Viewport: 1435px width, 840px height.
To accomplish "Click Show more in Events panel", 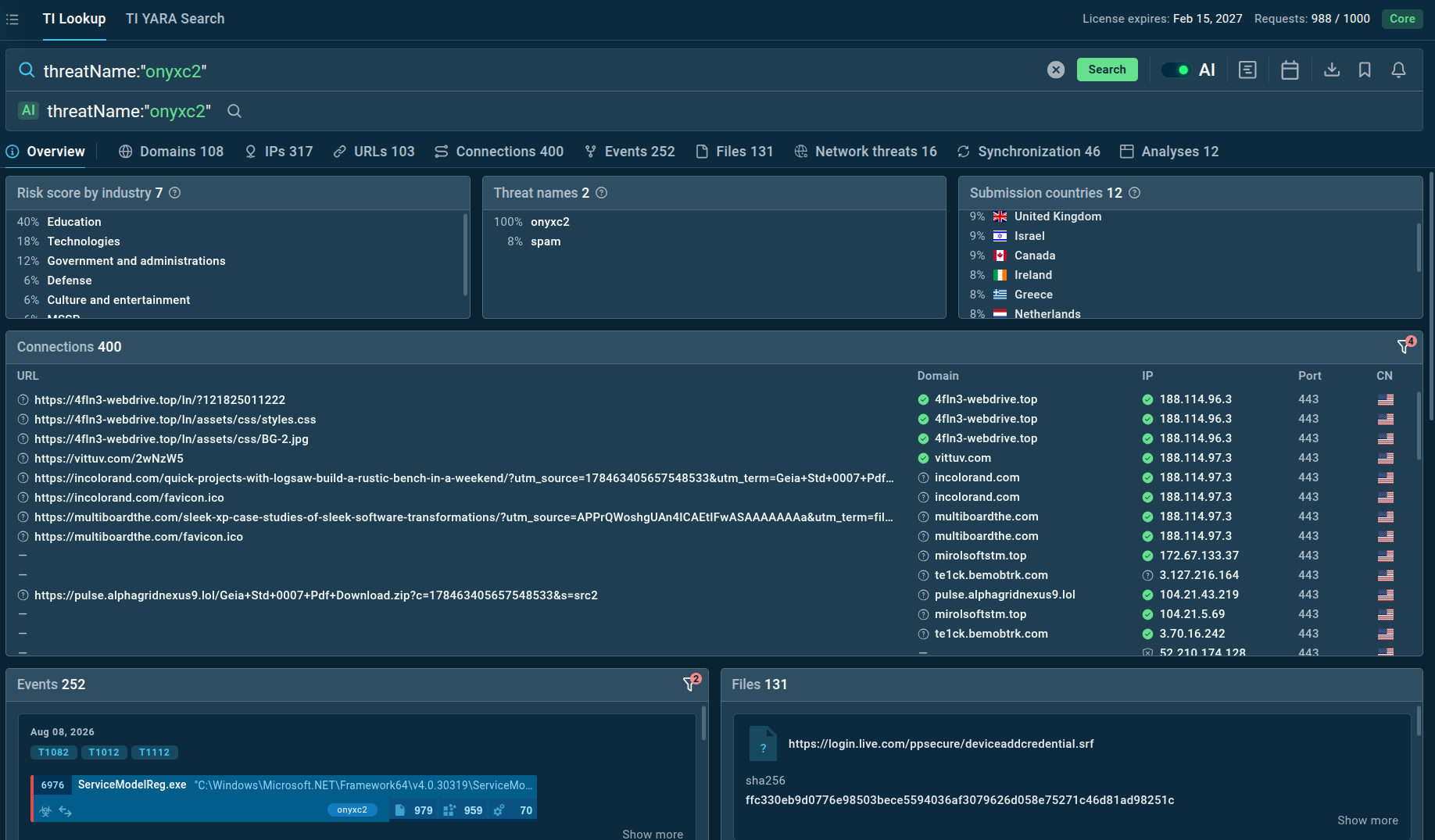I will tap(653, 834).
